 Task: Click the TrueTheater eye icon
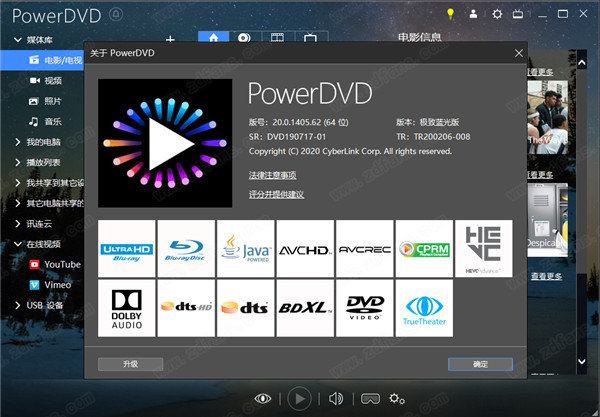[x=263, y=398]
